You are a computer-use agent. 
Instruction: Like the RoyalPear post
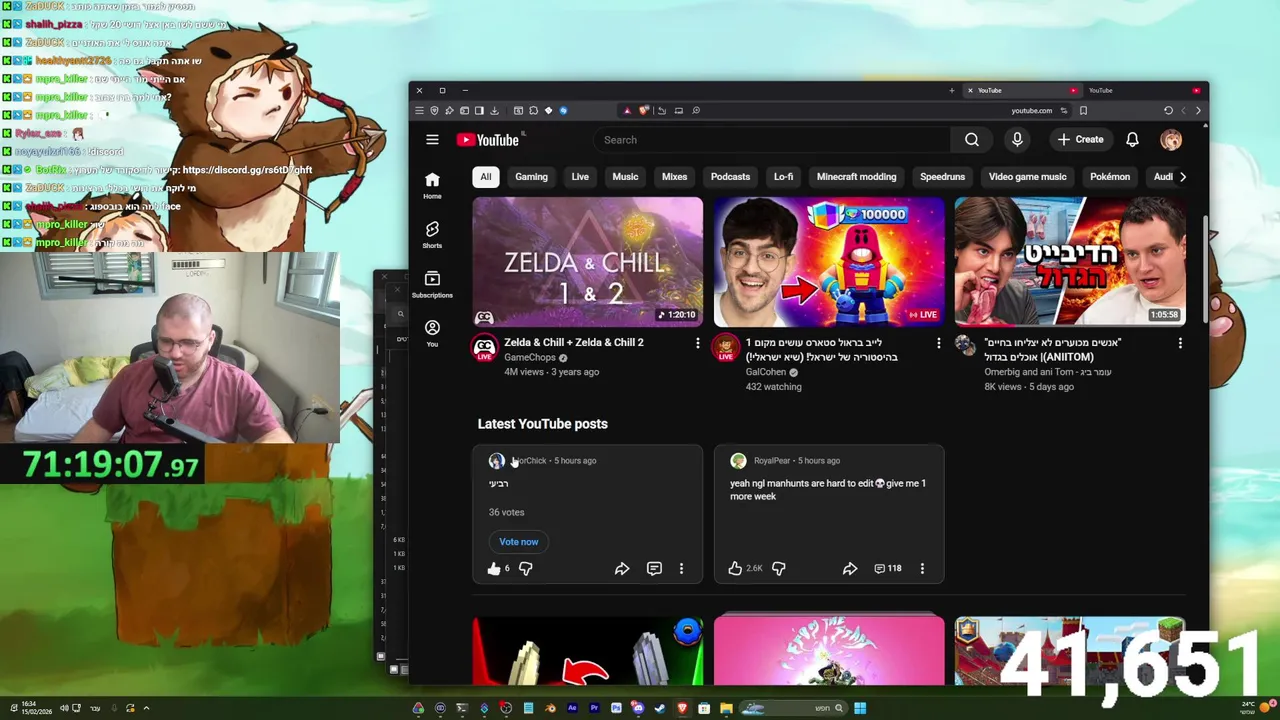[735, 568]
